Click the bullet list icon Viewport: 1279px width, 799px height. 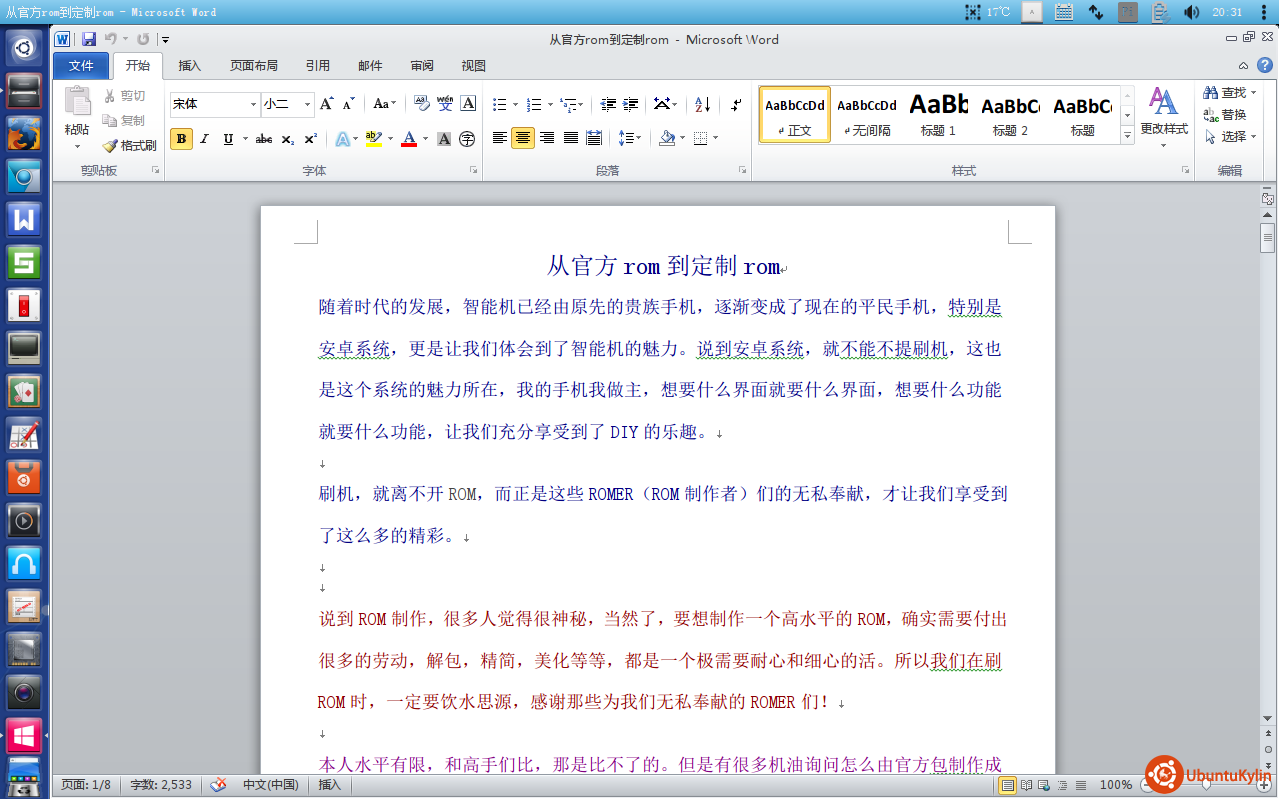pyautogui.click(x=500, y=104)
